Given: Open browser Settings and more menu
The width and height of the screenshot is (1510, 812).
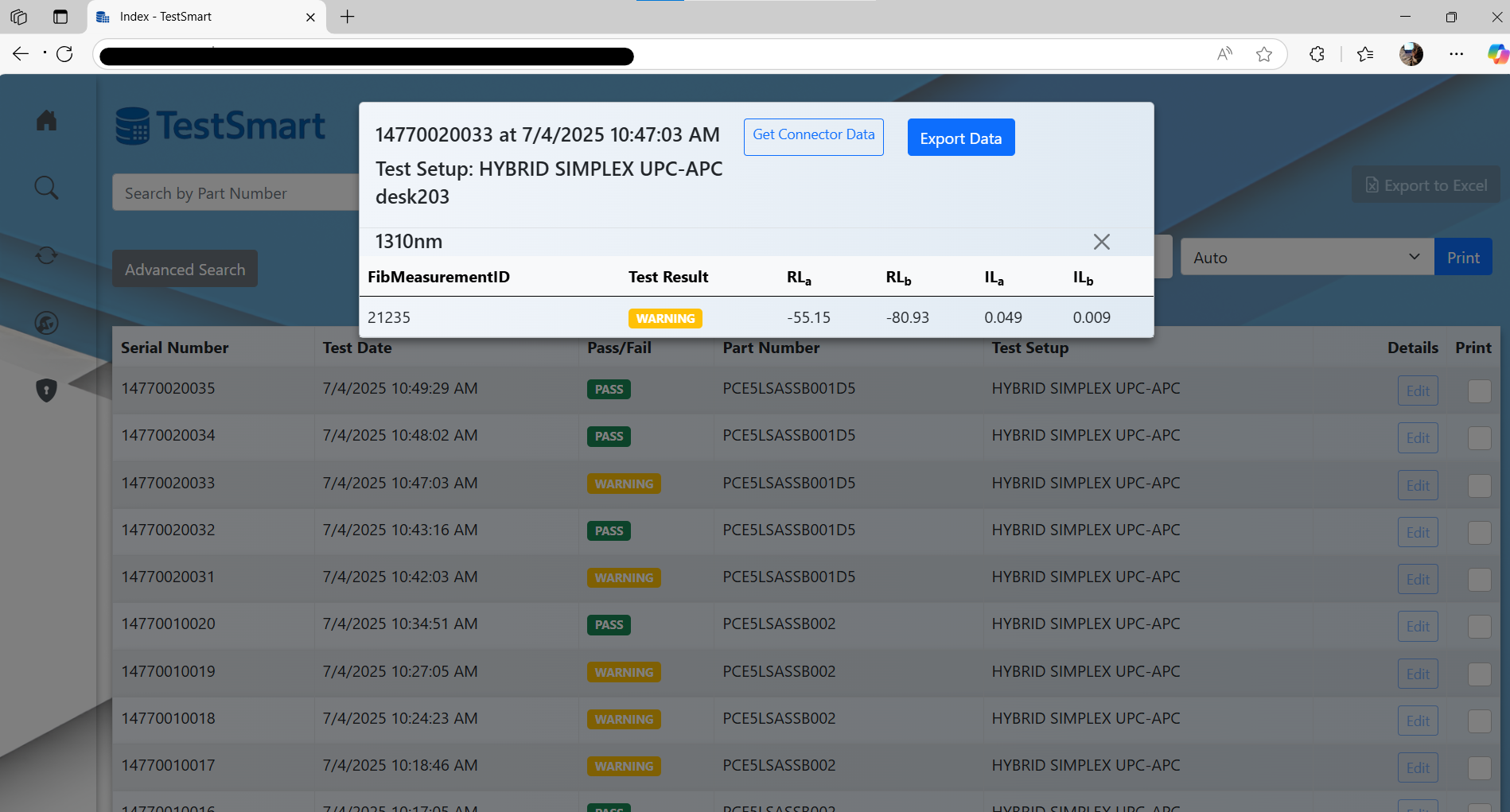Looking at the screenshot, I should [x=1456, y=54].
